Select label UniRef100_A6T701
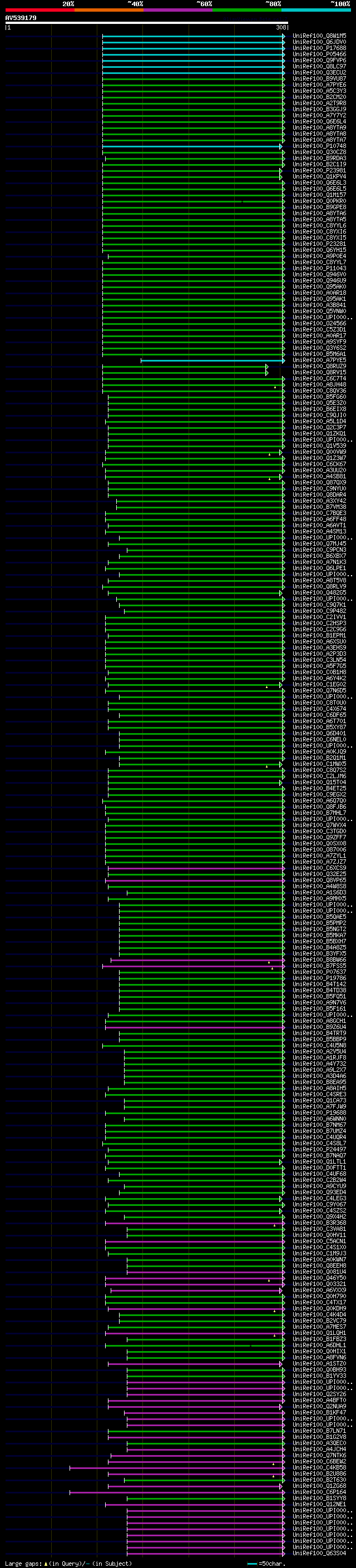 [x=319, y=721]
